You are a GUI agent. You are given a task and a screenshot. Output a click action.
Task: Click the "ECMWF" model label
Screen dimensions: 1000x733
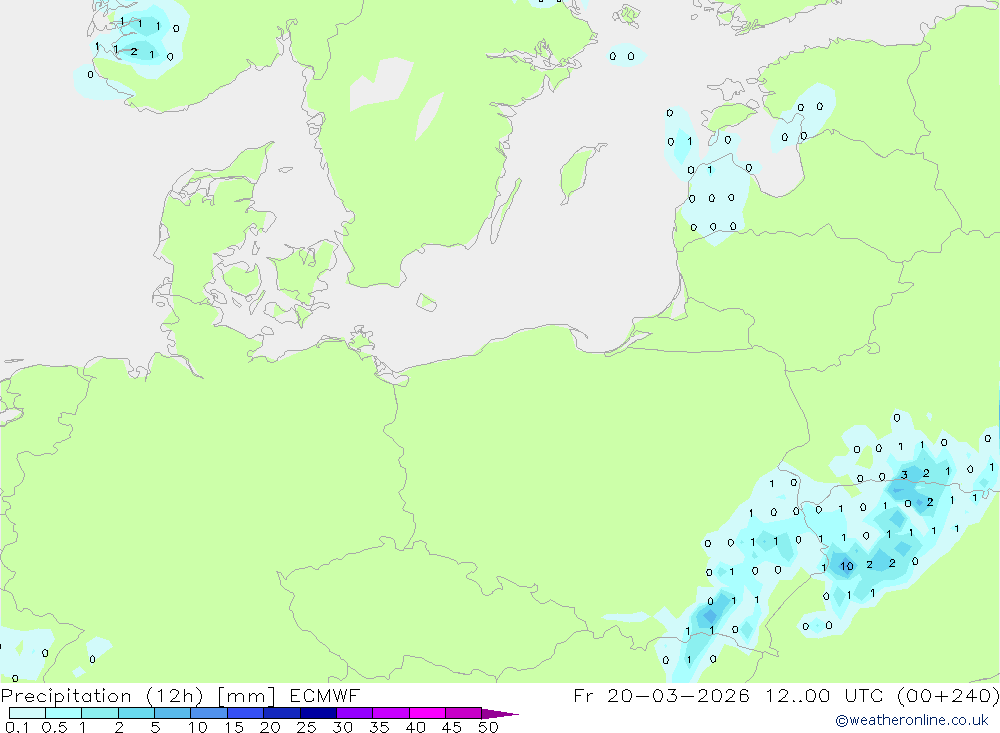tap(325, 695)
